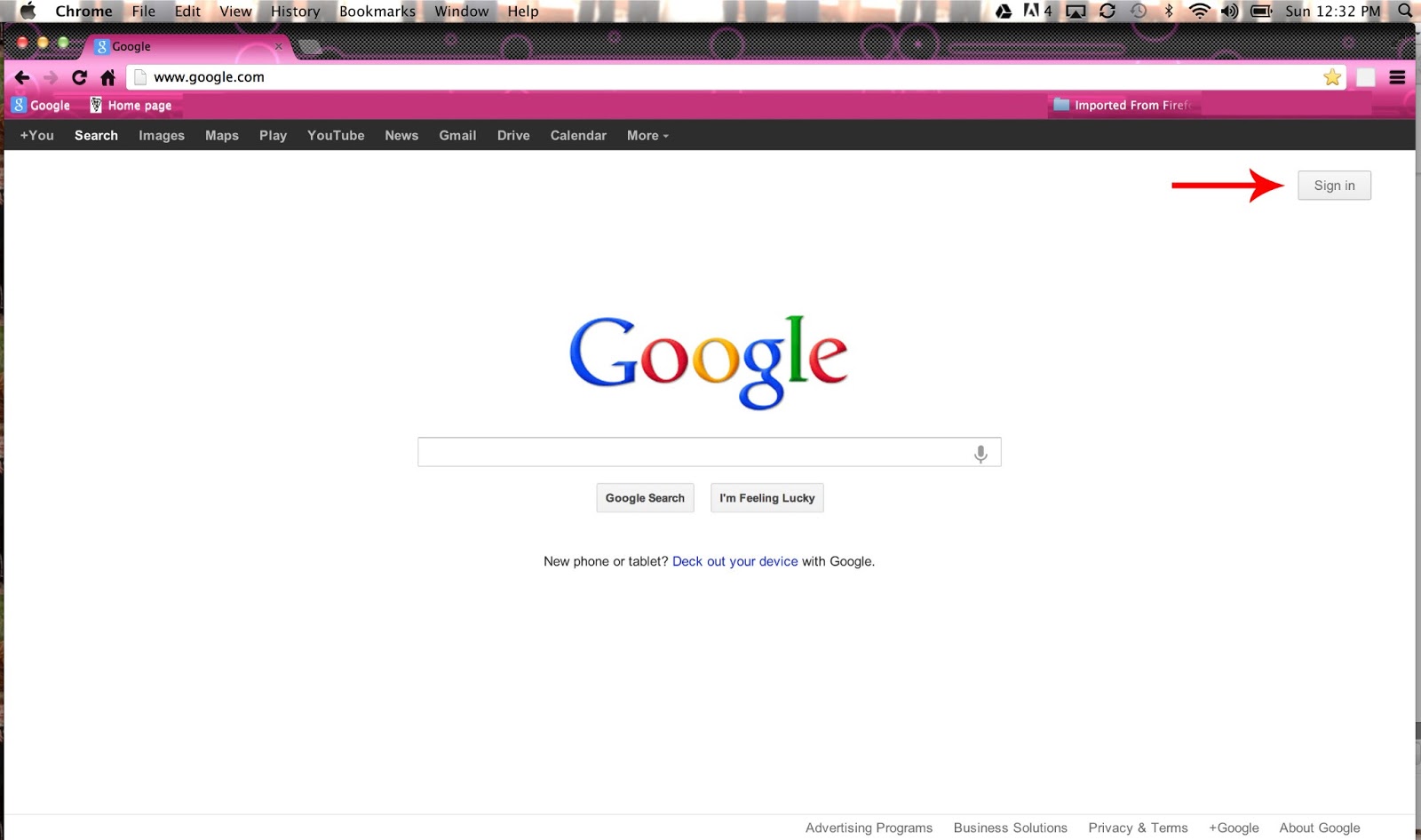The image size is (1421, 840).
Task: Open the Window menu
Action: pos(461,11)
